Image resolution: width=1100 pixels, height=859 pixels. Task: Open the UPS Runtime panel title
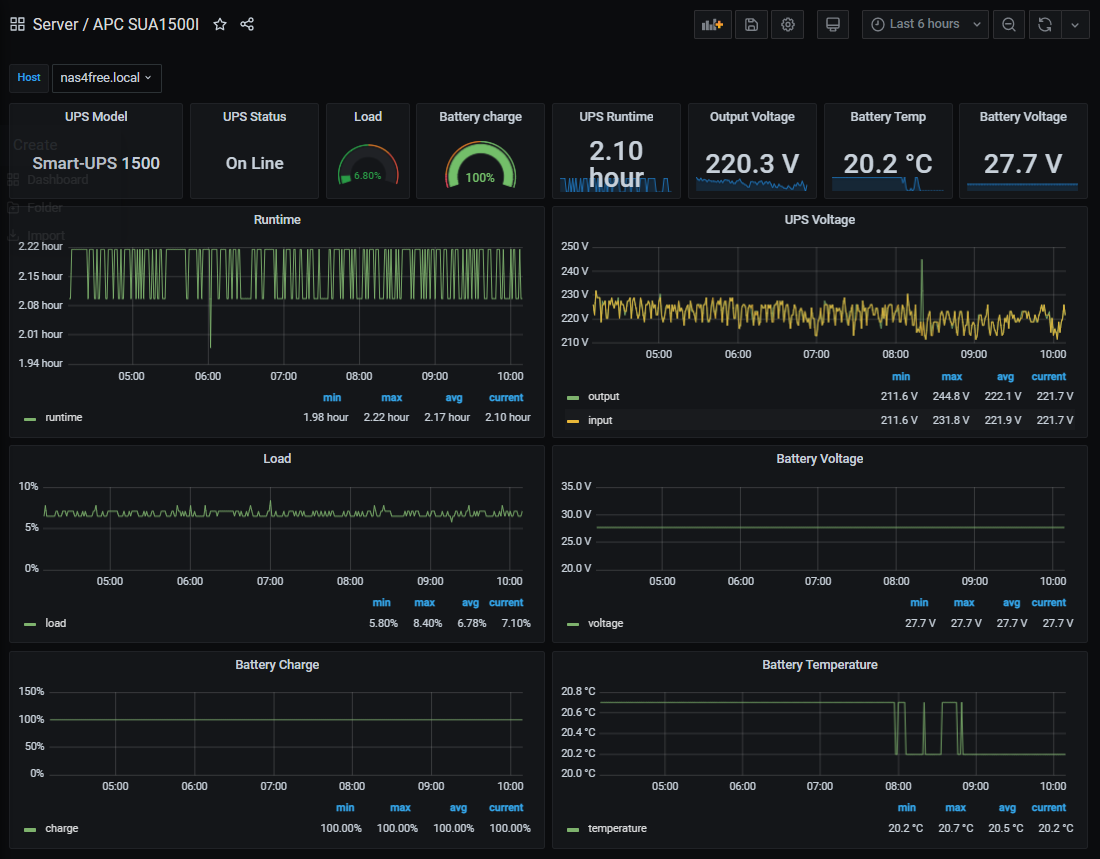pos(616,116)
